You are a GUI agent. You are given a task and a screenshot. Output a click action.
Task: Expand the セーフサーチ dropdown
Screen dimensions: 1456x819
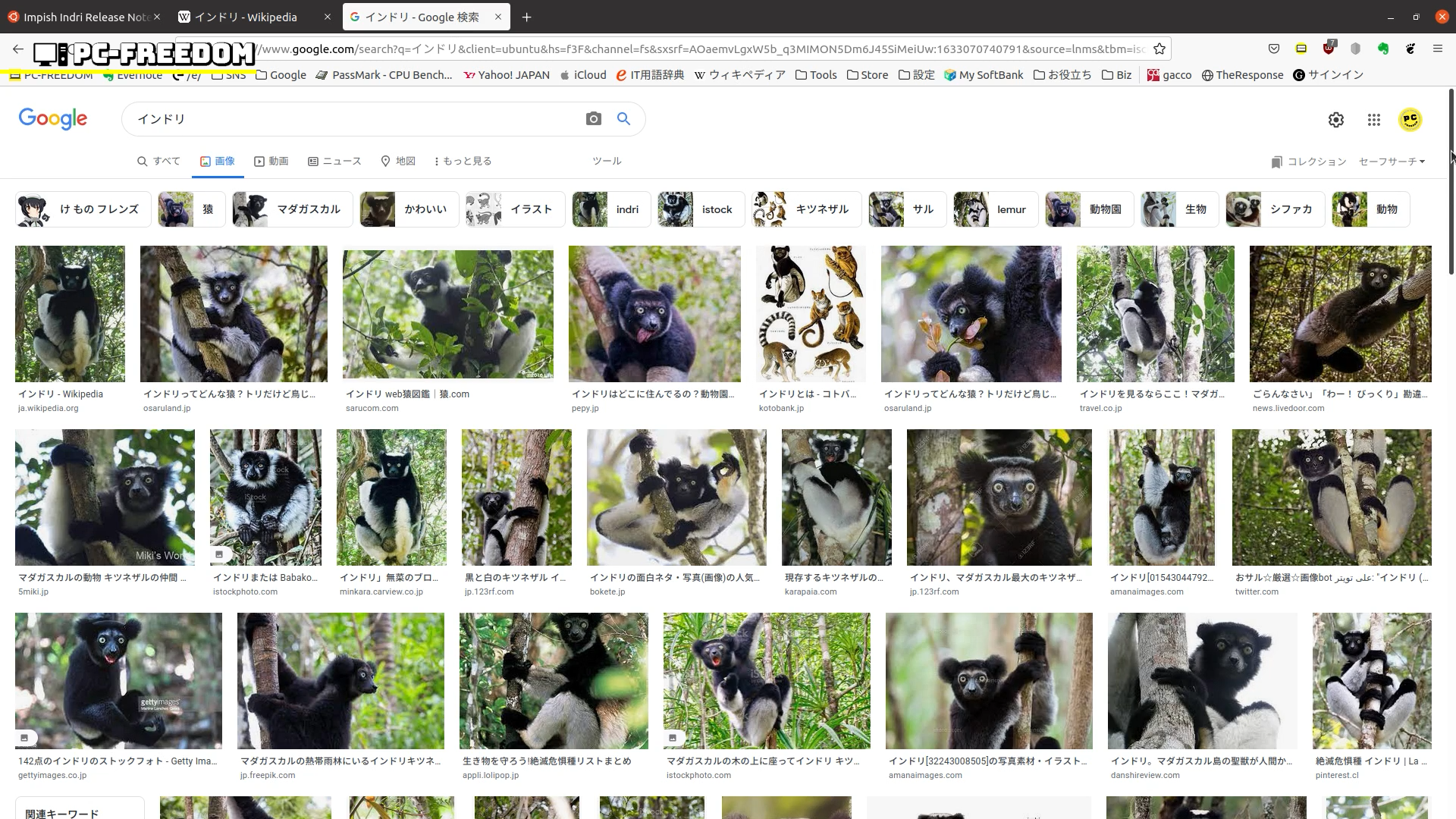[1392, 162]
